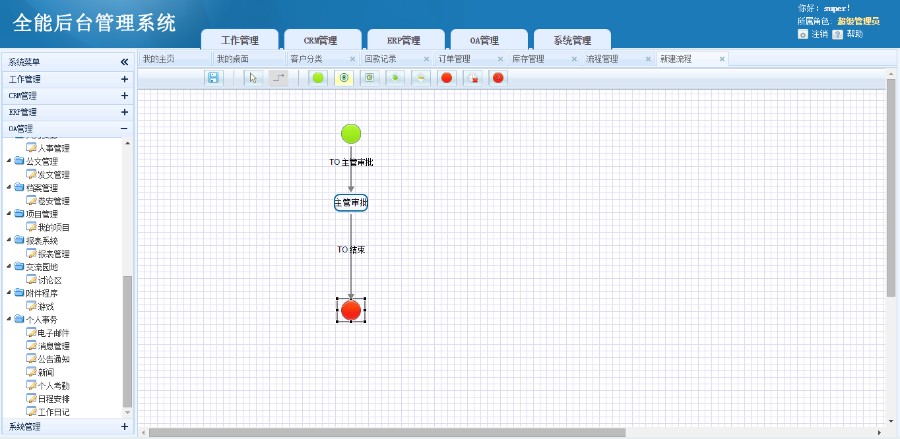Select the 附件程序 folder in tree
Image resolution: width=900 pixels, height=439 pixels.
[x=42, y=293]
